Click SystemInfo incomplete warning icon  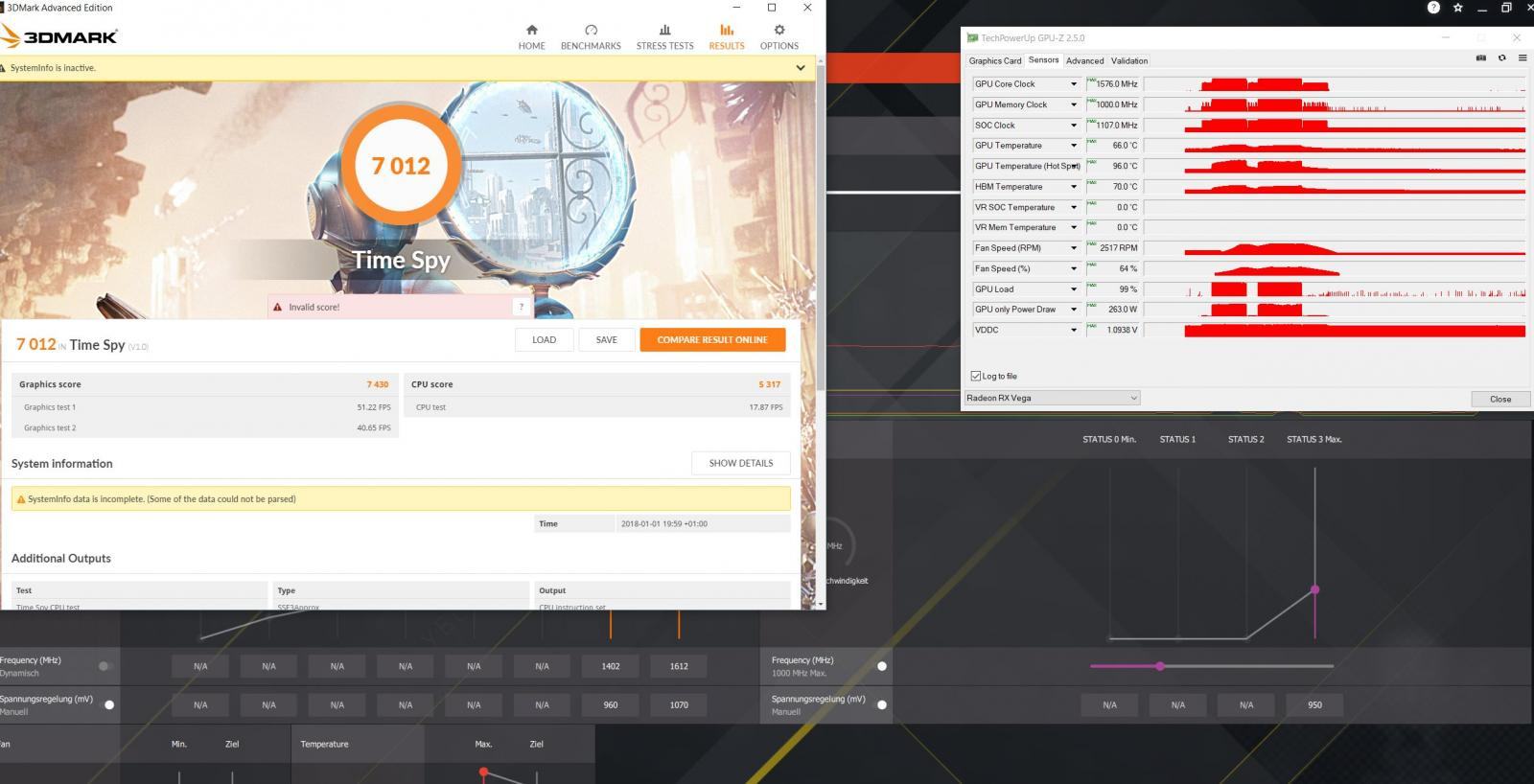point(20,499)
